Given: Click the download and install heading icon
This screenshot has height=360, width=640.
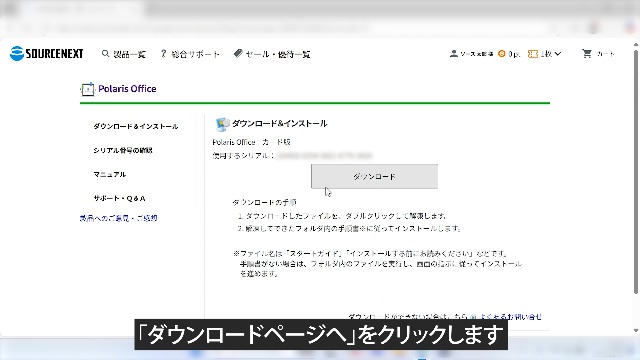Looking at the screenshot, I should coord(222,124).
